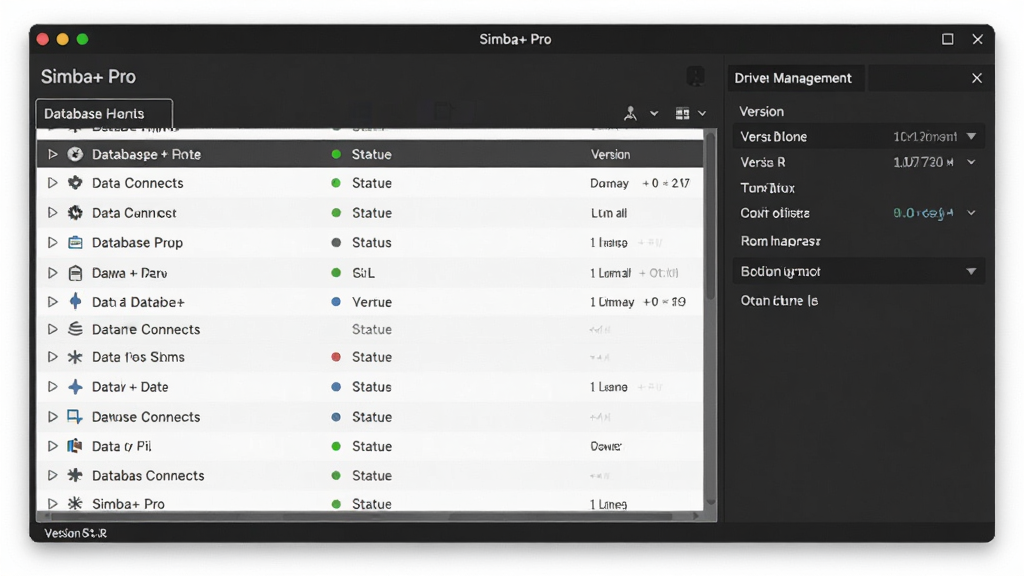Click the green macOS zoom button
The height and width of the screenshot is (576, 1024).
coord(82,39)
